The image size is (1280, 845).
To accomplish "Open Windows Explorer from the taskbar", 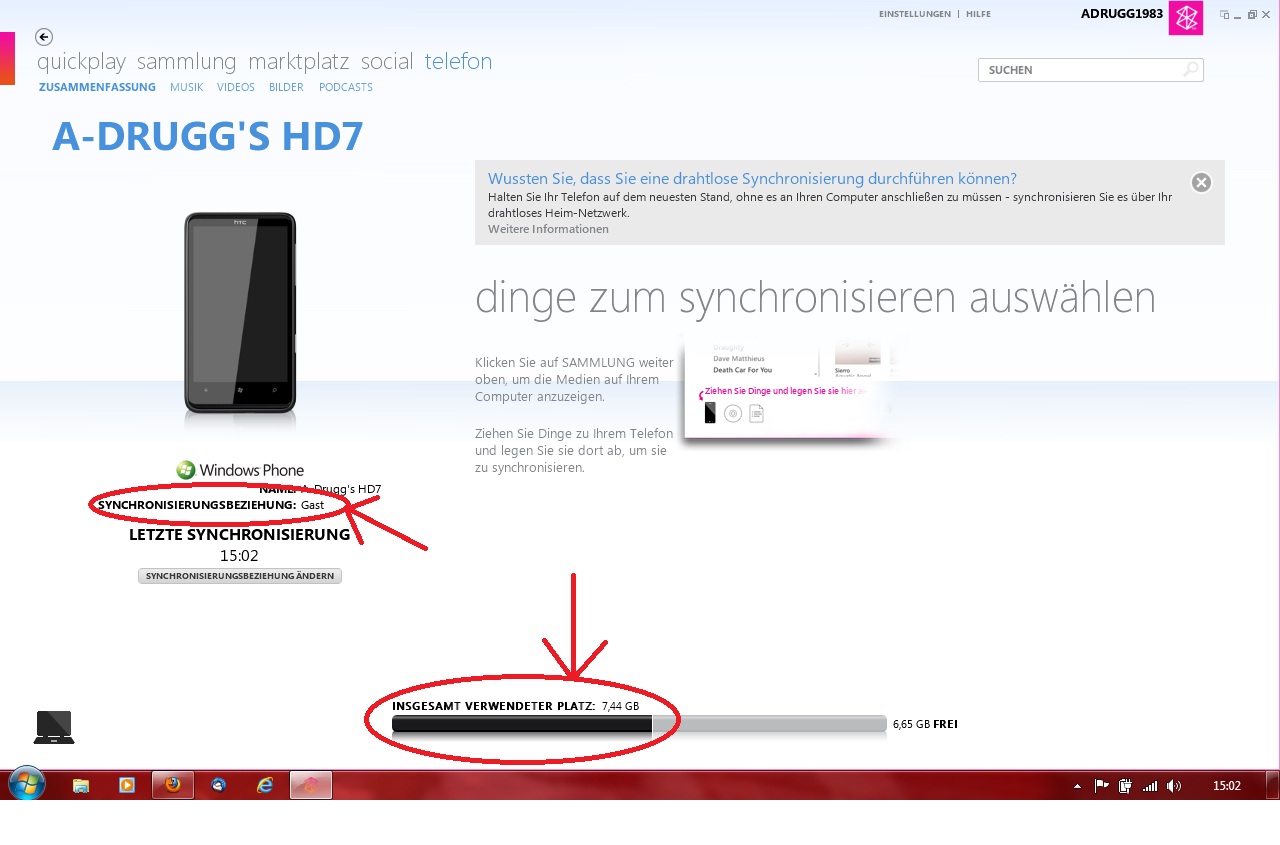I will [x=81, y=785].
